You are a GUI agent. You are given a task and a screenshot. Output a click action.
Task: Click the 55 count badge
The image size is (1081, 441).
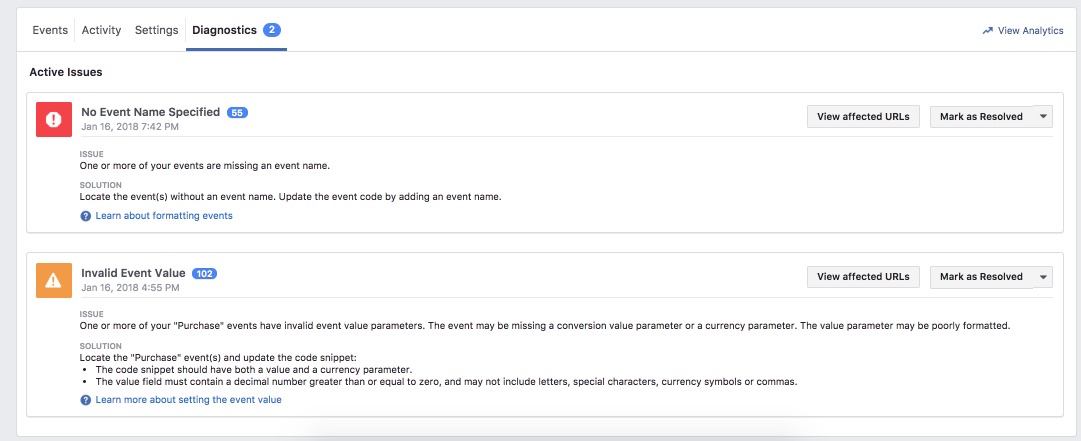[x=237, y=112]
